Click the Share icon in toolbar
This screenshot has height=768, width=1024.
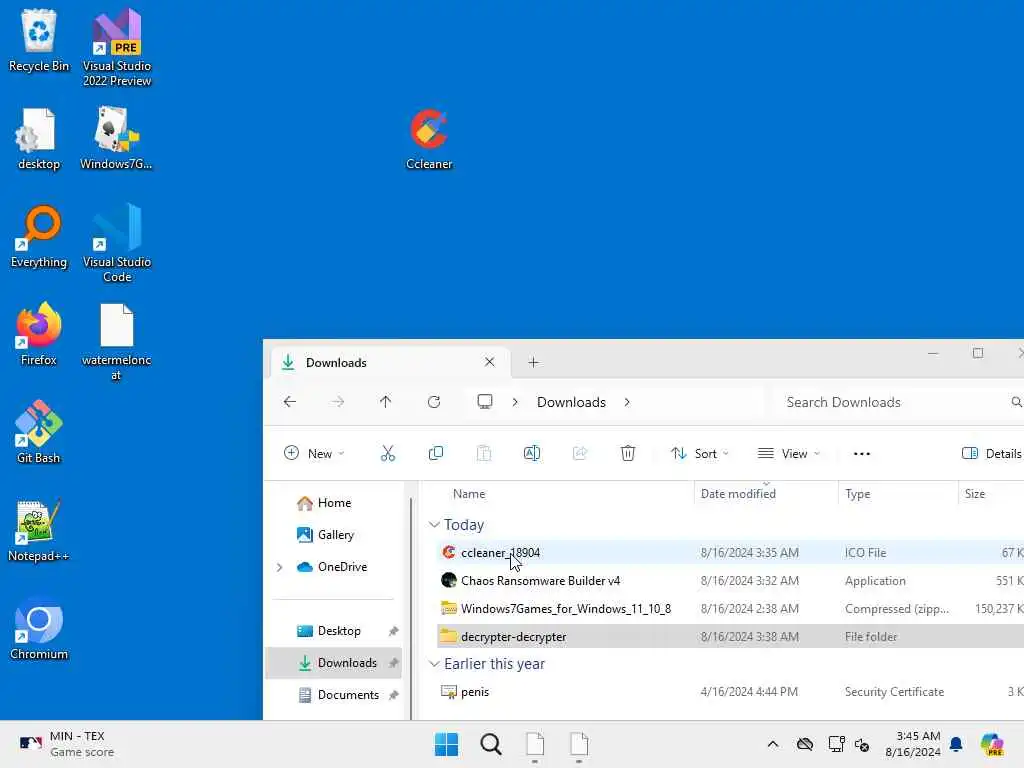pos(580,453)
